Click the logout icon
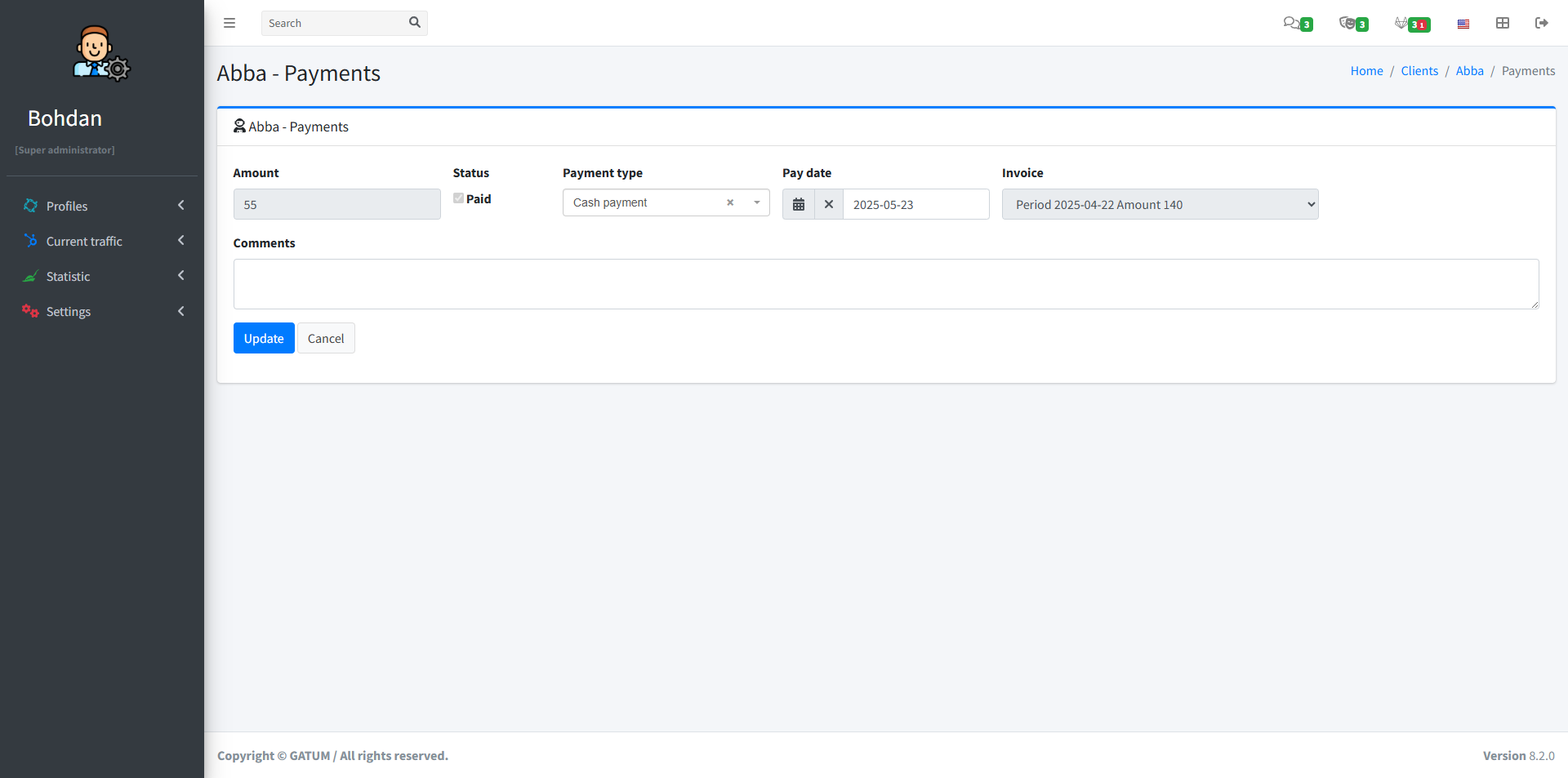The height and width of the screenshot is (778, 1568). coord(1541,23)
